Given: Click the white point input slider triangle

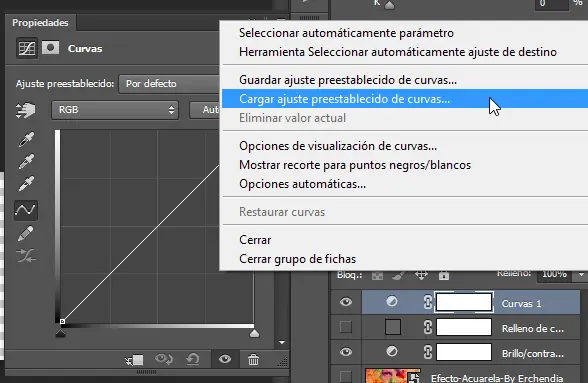Looking at the screenshot, I should coord(254,333).
